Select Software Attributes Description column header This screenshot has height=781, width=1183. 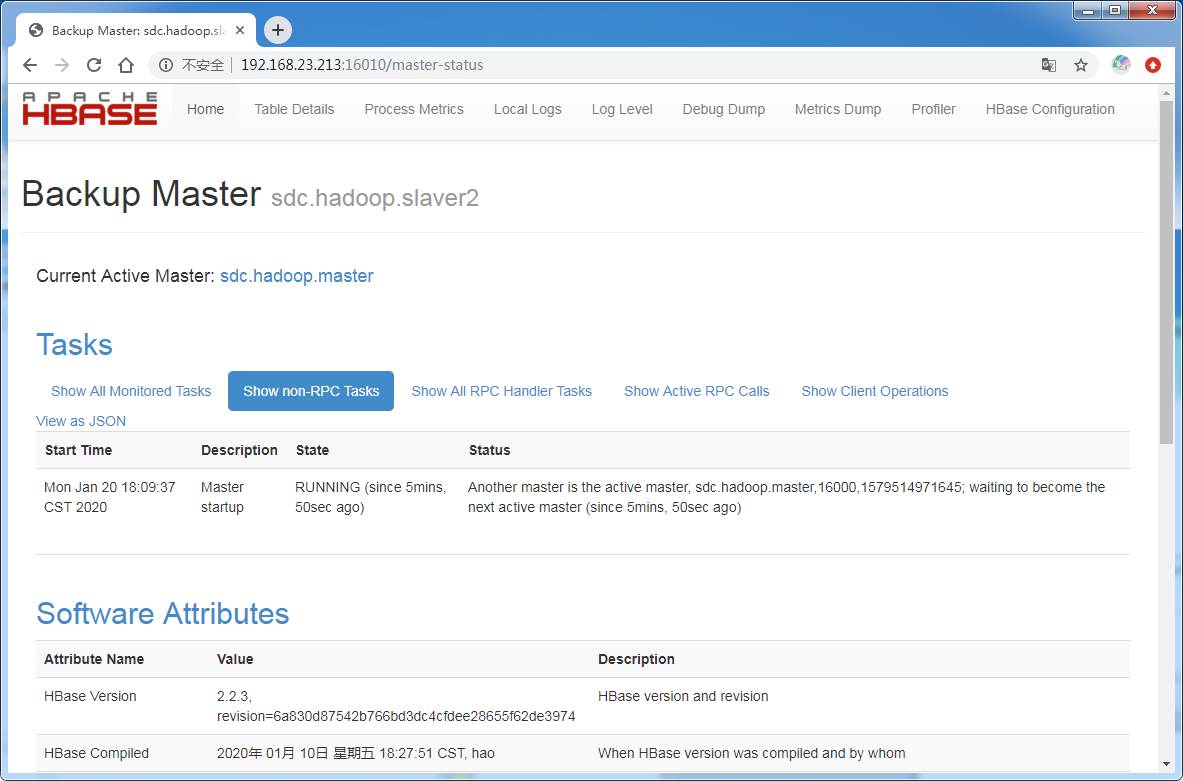coord(636,660)
